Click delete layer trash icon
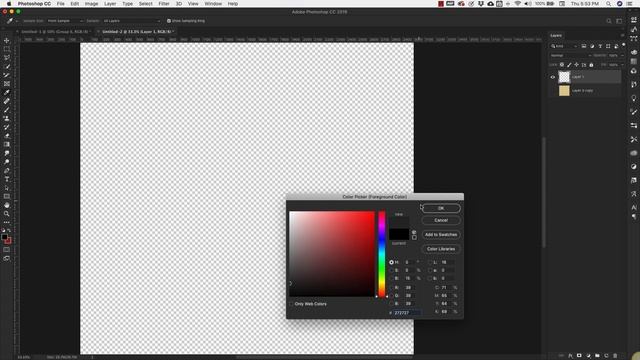The height and width of the screenshot is (360, 640). [x=615, y=356]
